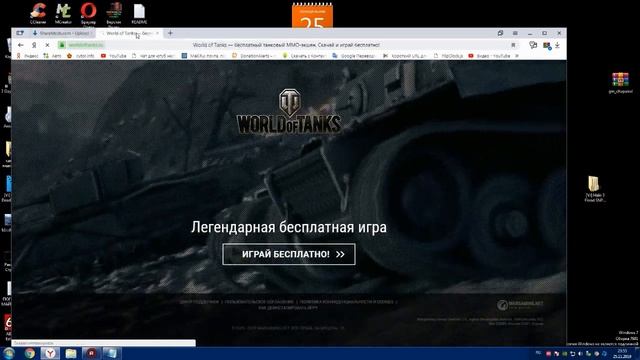Open Google Chrome from the taskbar
The height and width of the screenshot is (360, 640).
tap(29, 353)
